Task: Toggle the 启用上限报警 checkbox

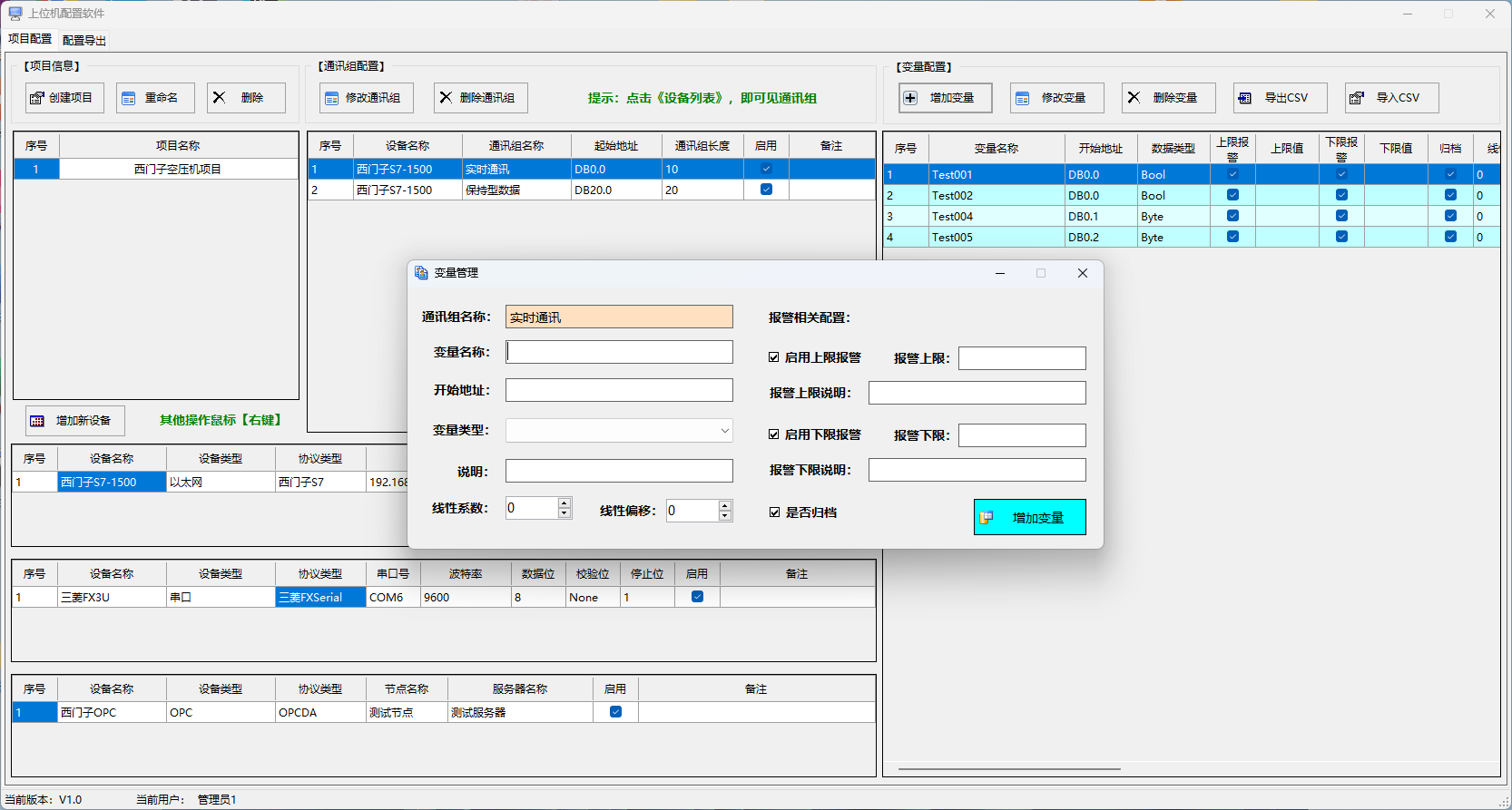Action: pyautogui.click(x=774, y=357)
